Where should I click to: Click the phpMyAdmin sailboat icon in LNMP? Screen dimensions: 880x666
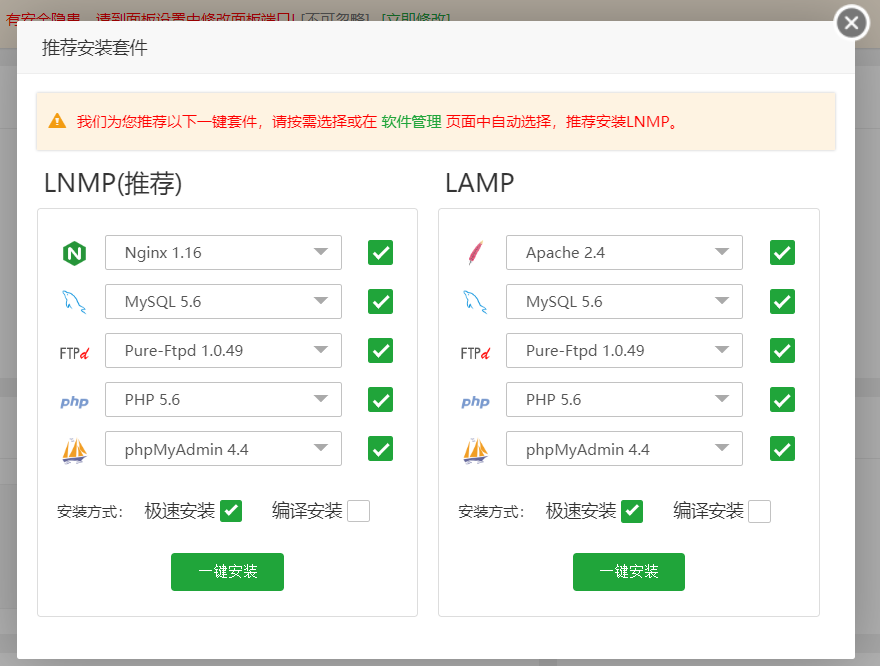74,450
